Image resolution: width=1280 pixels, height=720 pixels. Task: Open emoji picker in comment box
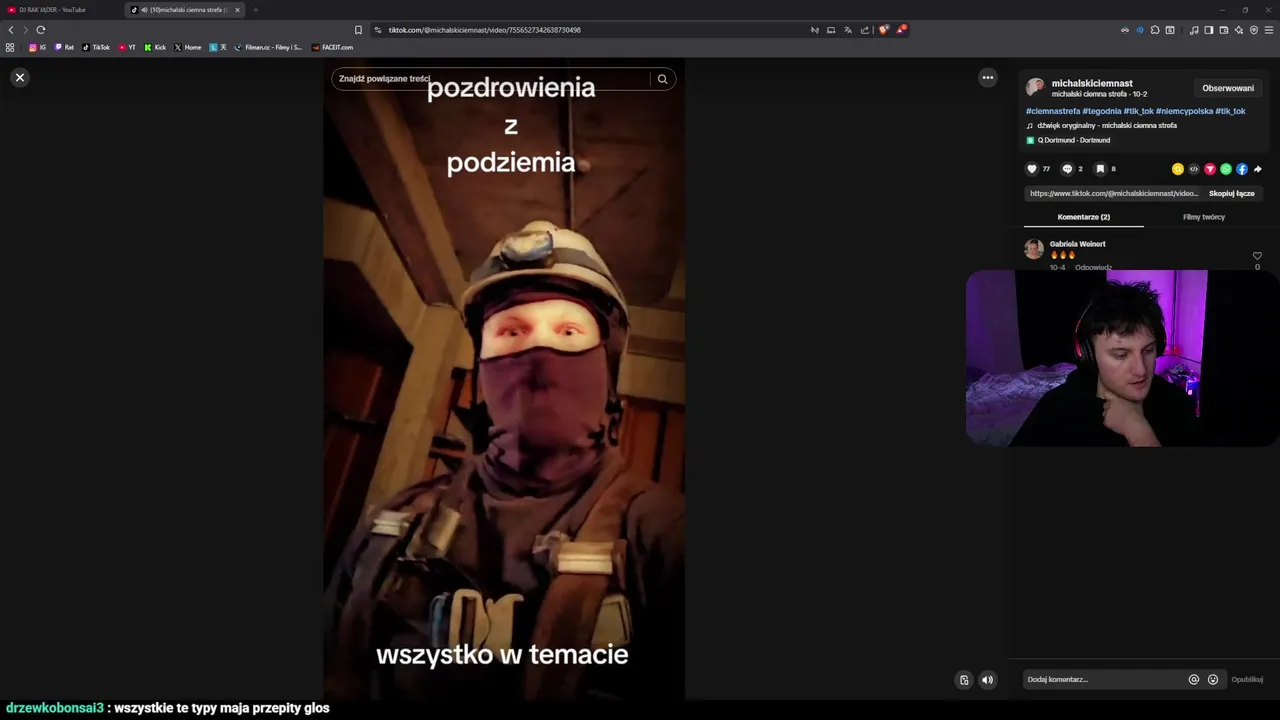[1213, 679]
